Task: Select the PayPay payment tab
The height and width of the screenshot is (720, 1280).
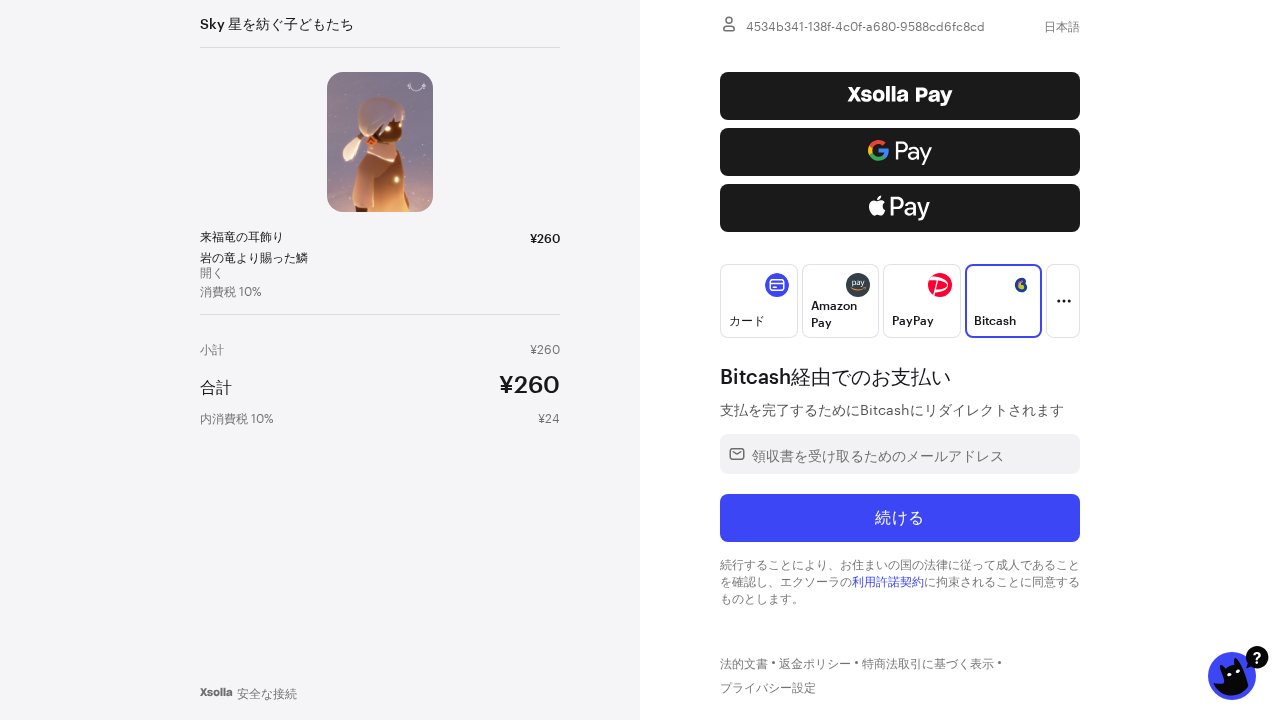Action: pos(922,301)
